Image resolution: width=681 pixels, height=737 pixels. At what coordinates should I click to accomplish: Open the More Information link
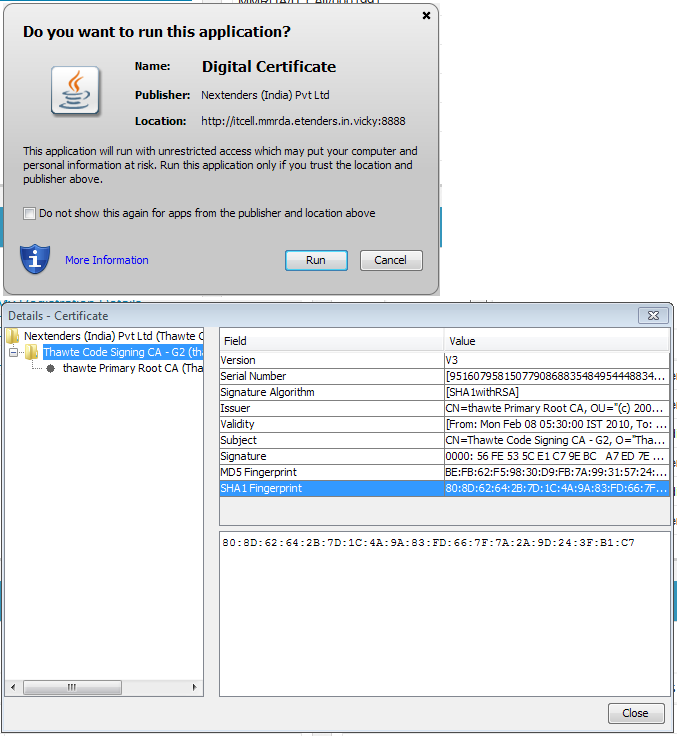[107, 260]
